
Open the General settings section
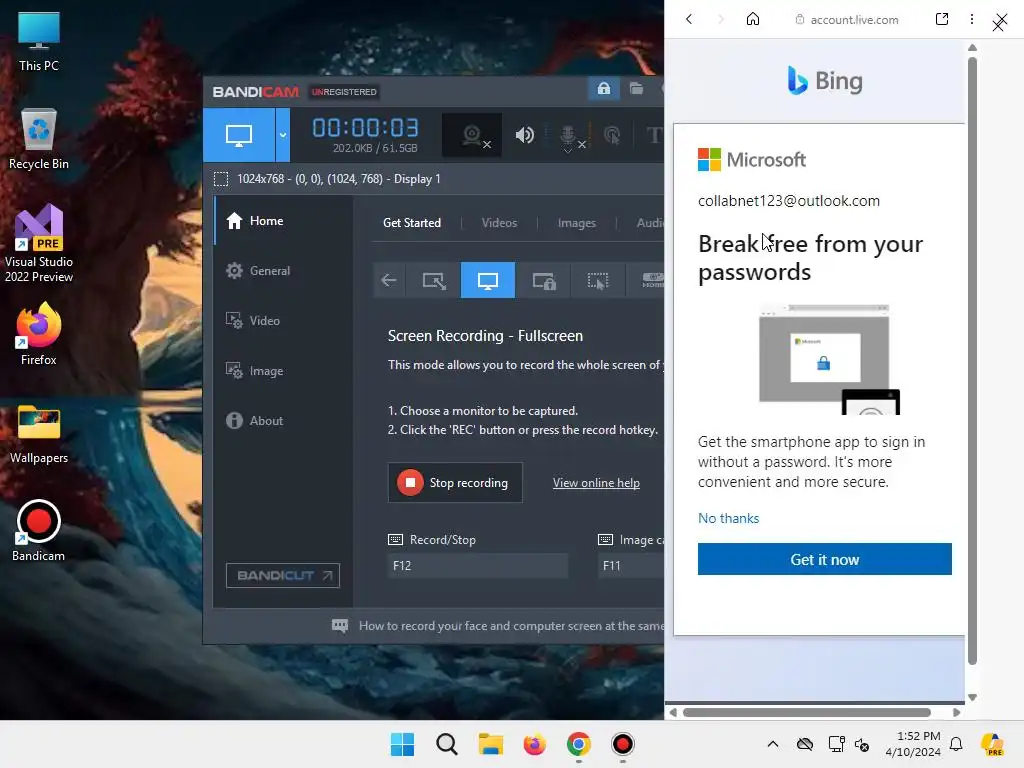click(x=282, y=271)
